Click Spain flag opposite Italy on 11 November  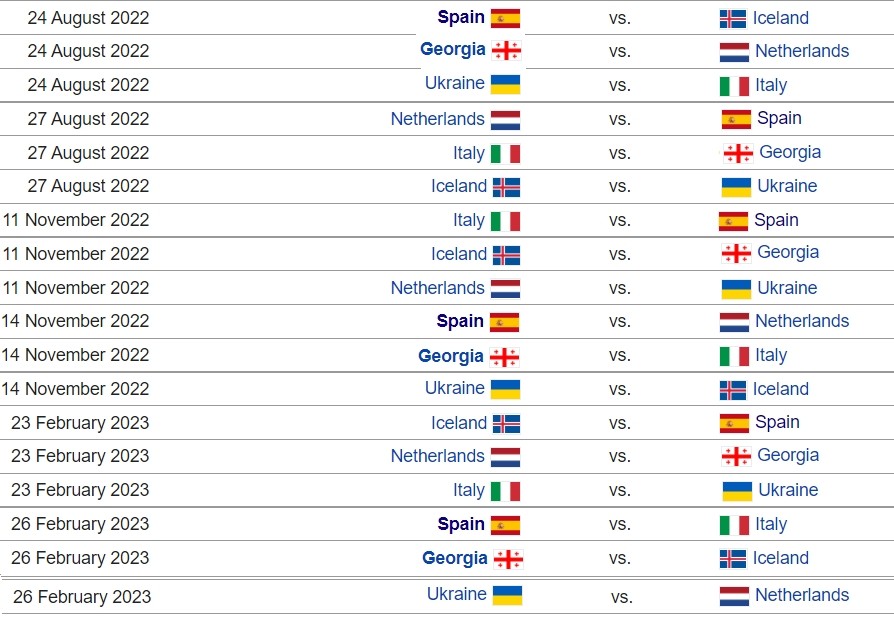coord(733,221)
